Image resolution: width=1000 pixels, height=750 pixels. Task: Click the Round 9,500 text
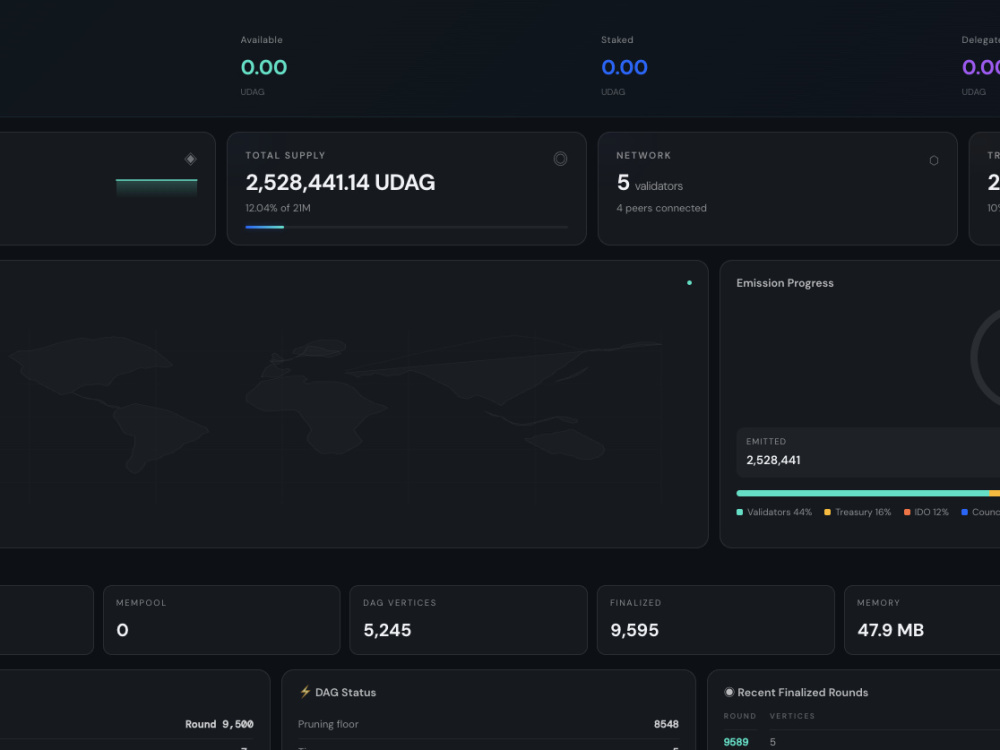pyautogui.click(x=219, y=724)
